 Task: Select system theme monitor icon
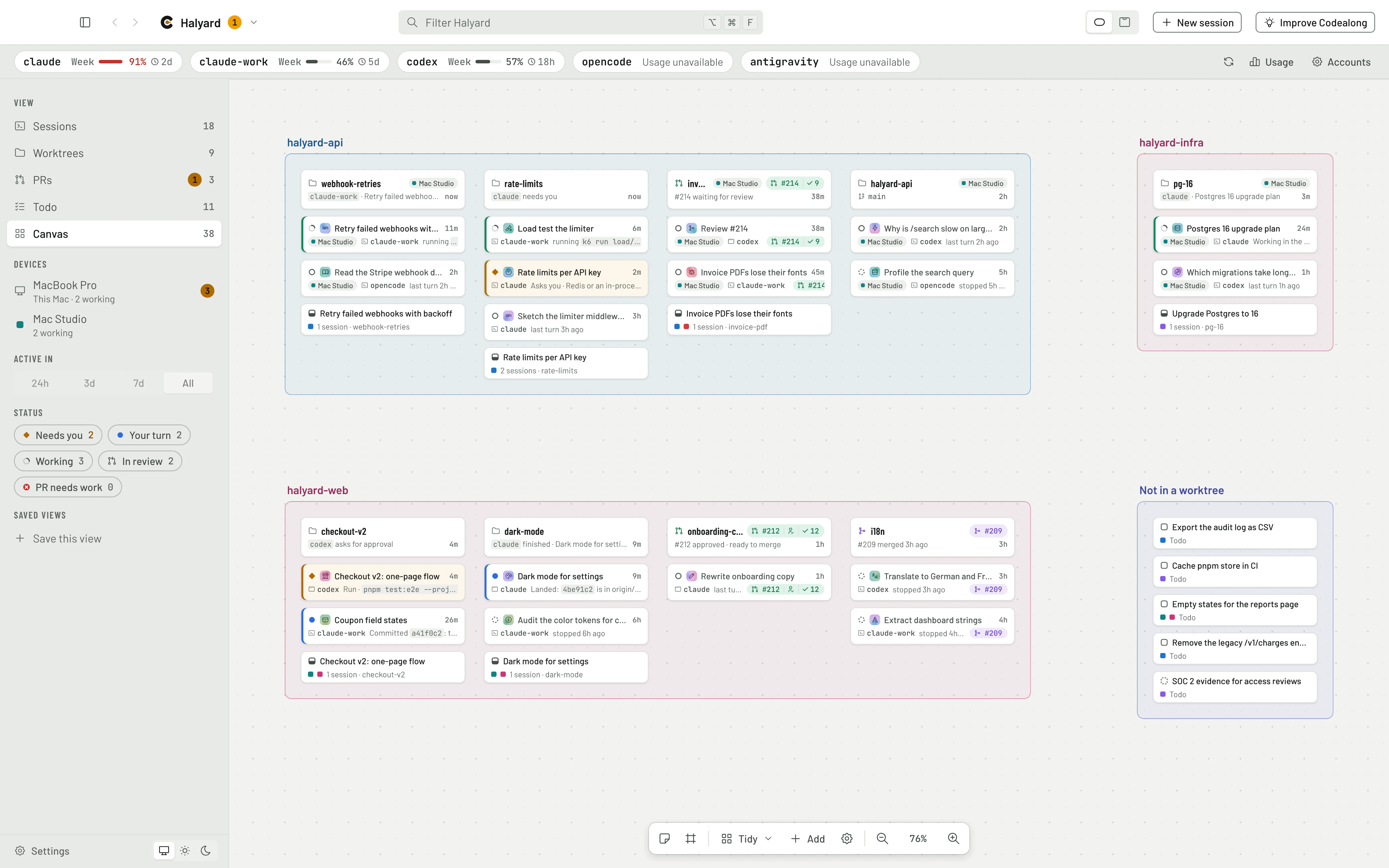[x=164, y=851]
